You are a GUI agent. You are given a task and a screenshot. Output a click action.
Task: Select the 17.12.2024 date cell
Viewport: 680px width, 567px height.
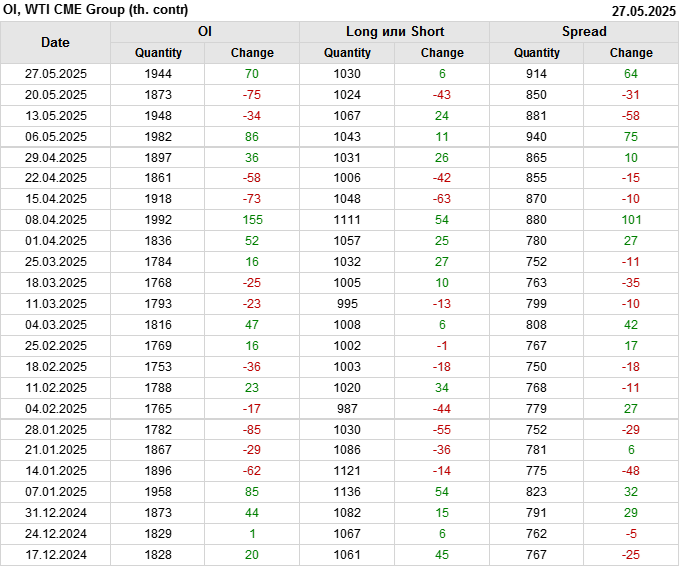click(x=55, y=555)
